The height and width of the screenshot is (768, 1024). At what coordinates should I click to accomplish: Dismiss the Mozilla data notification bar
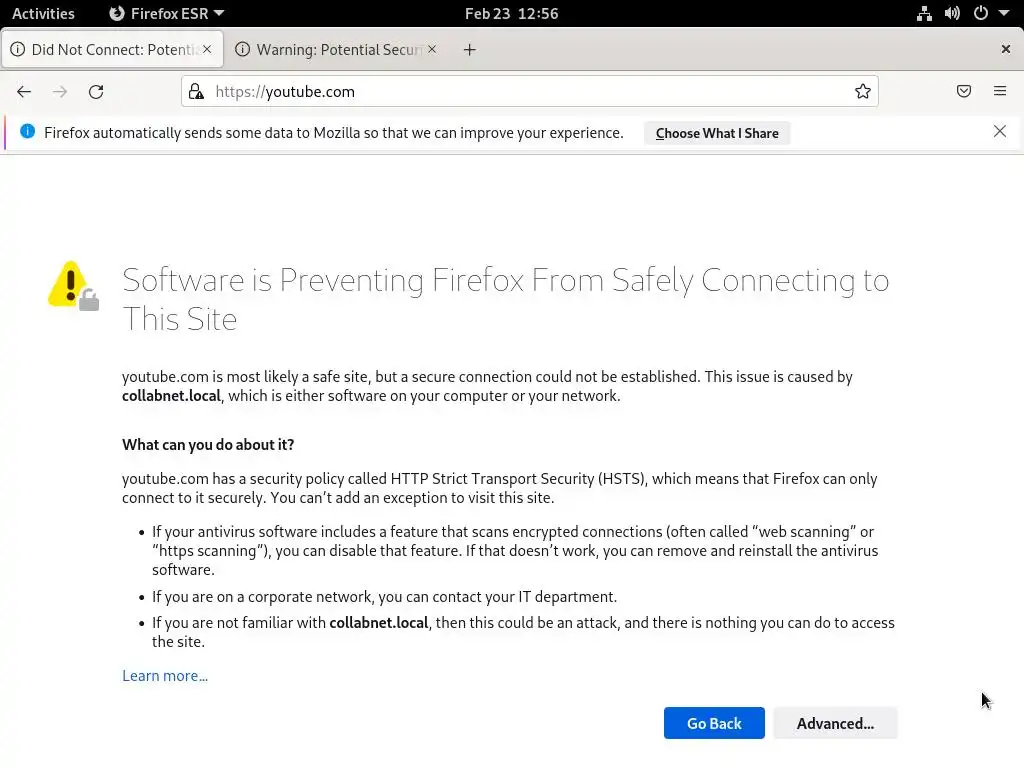click(1000, 131)
